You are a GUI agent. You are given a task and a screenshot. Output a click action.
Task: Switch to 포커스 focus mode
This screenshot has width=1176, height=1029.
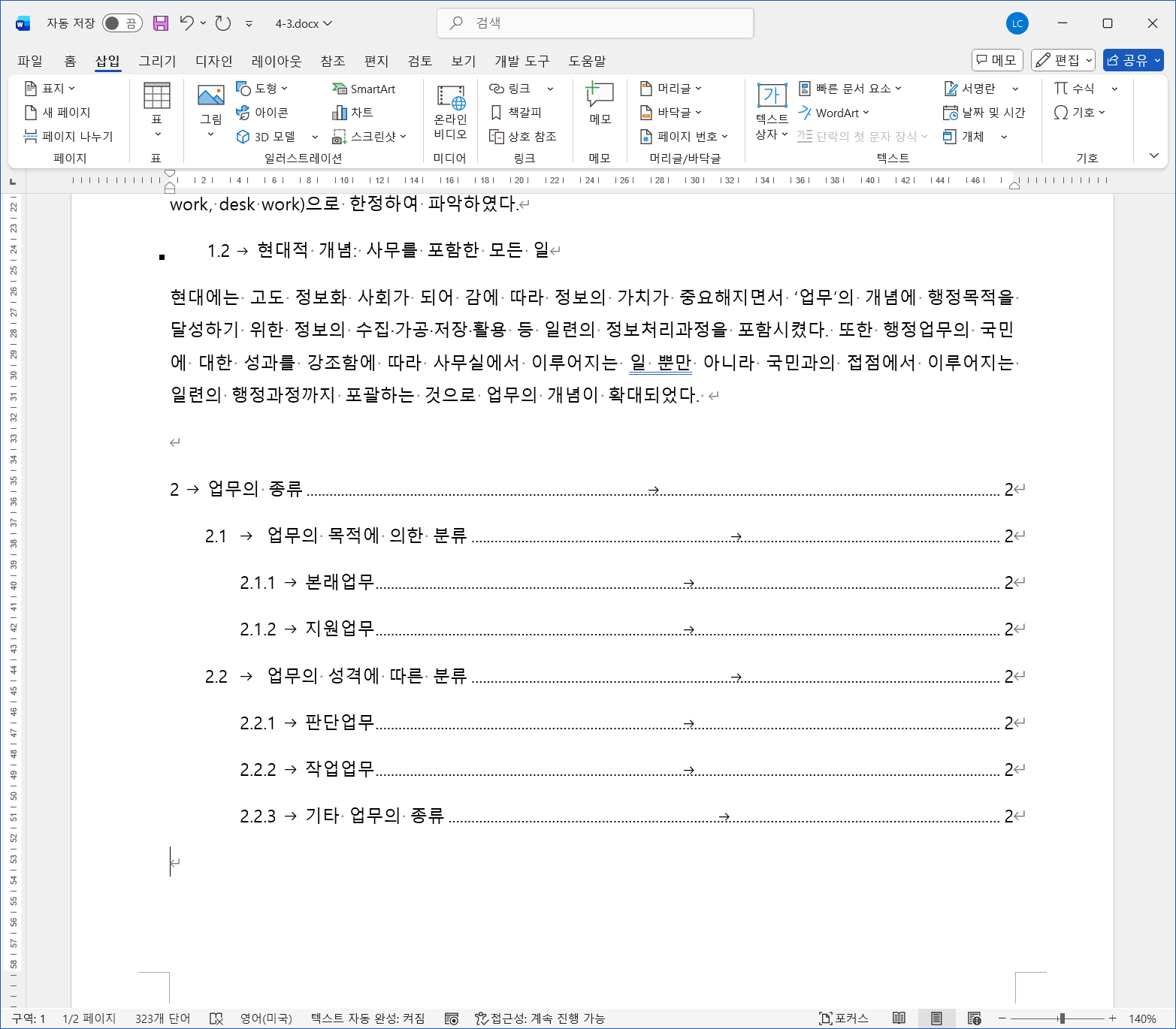pyautogui.click(x=844, y=1018)
